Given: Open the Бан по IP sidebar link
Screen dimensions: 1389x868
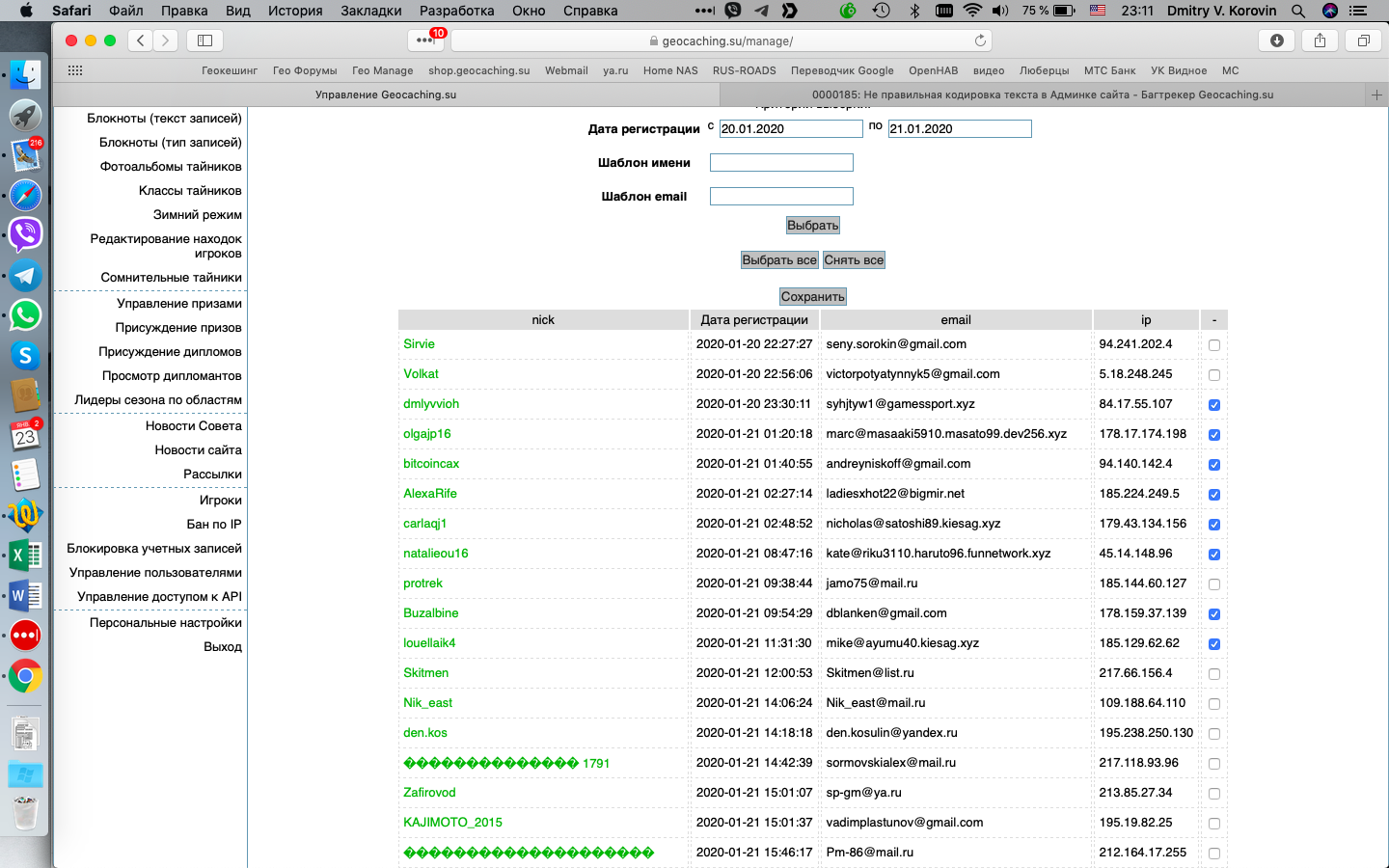Looking at the screenshot, I should point(213,525).
